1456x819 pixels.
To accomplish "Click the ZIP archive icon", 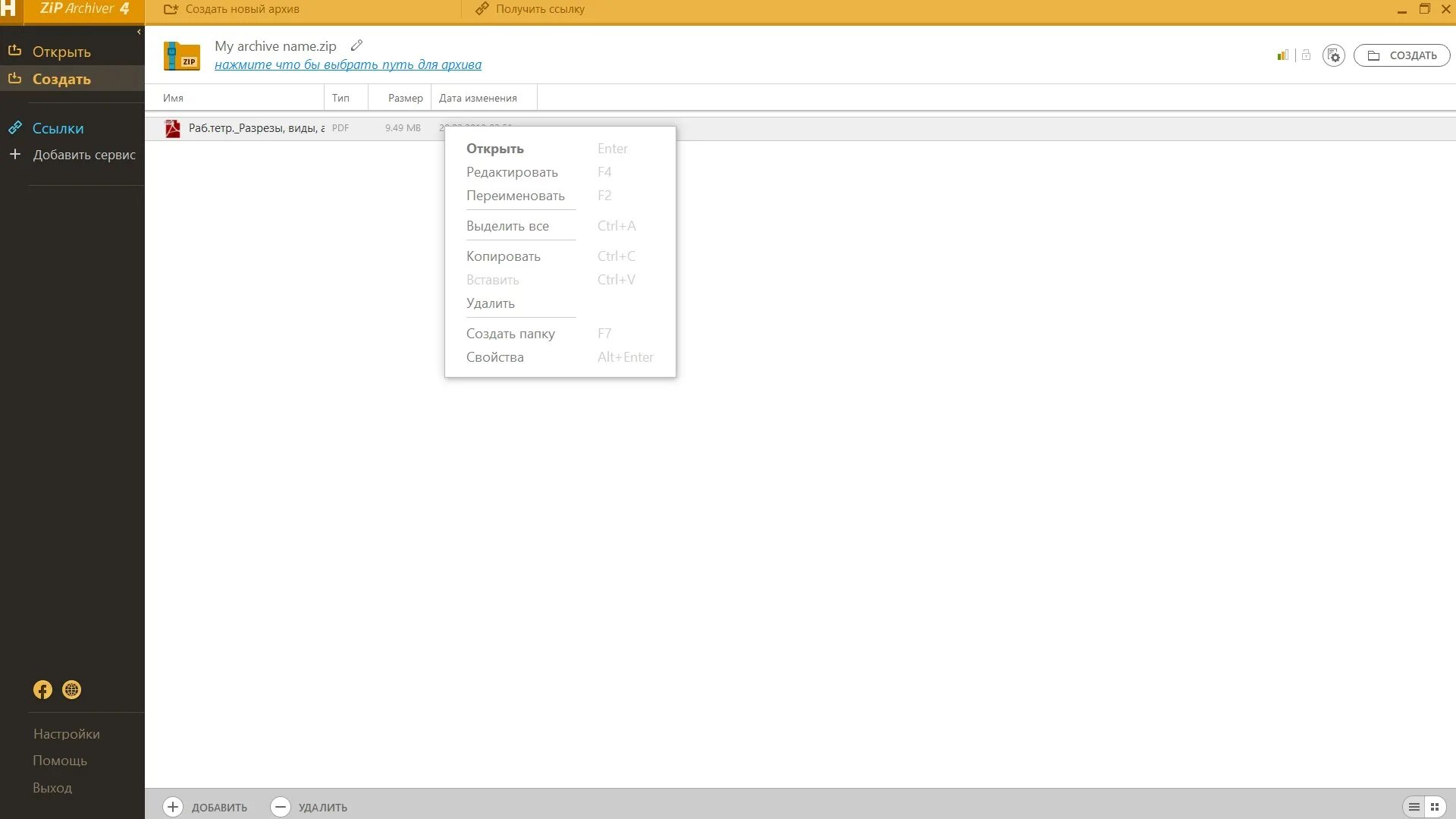I will pyautogui.click(x=182, y=56).
